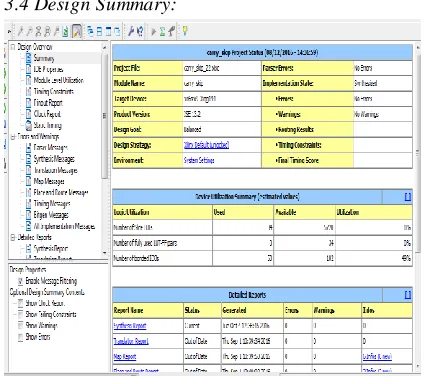
Task: Click the 'Final Timing Score' label cell
Action: 307,160
